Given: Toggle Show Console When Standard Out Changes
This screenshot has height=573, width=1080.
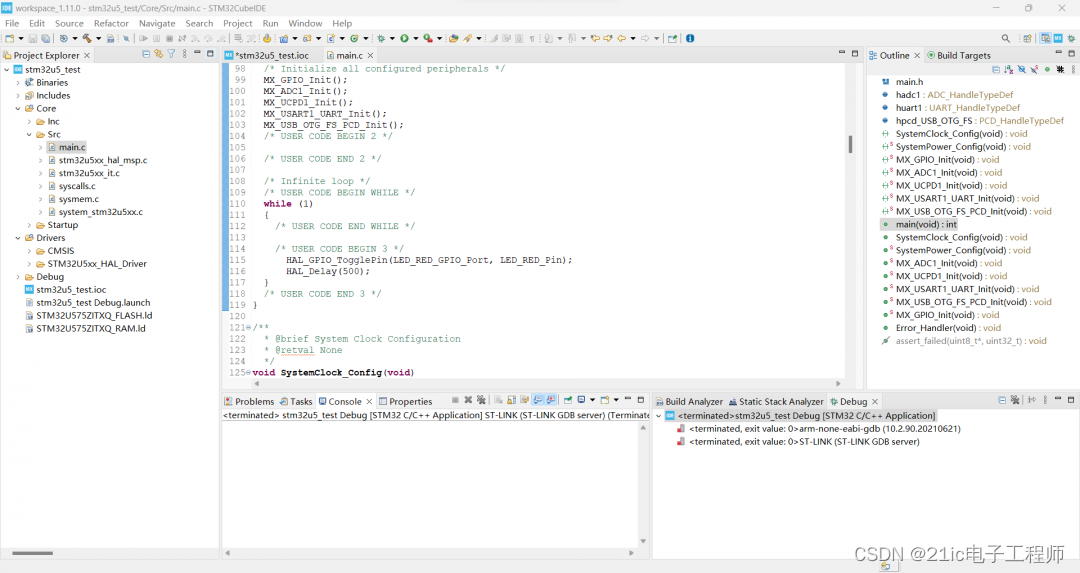Looking at the screenshot, I should point(538,400).
